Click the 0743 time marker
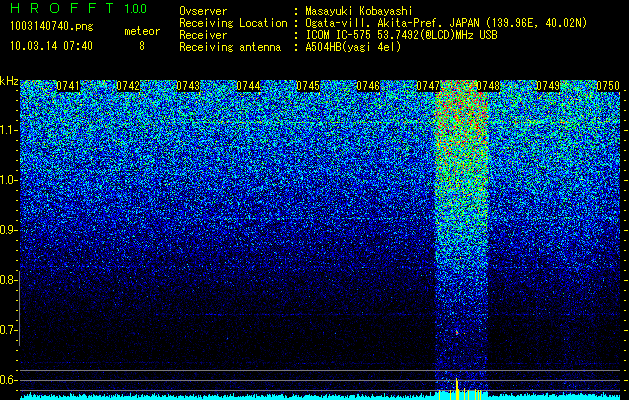The image size is (629, 400). coord(188,86)
